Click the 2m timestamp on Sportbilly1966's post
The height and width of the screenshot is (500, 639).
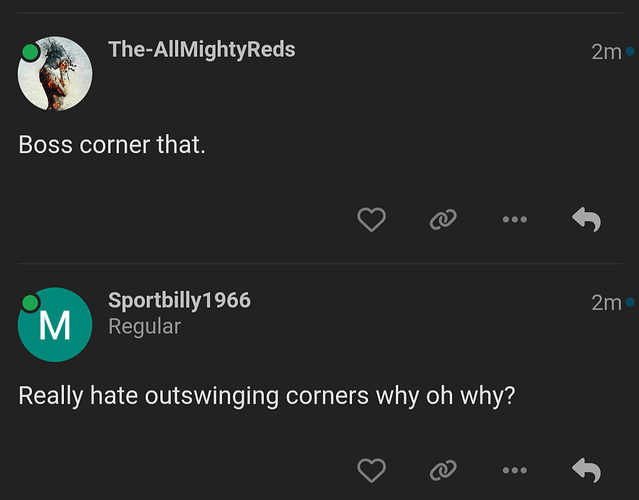[605, 302]
